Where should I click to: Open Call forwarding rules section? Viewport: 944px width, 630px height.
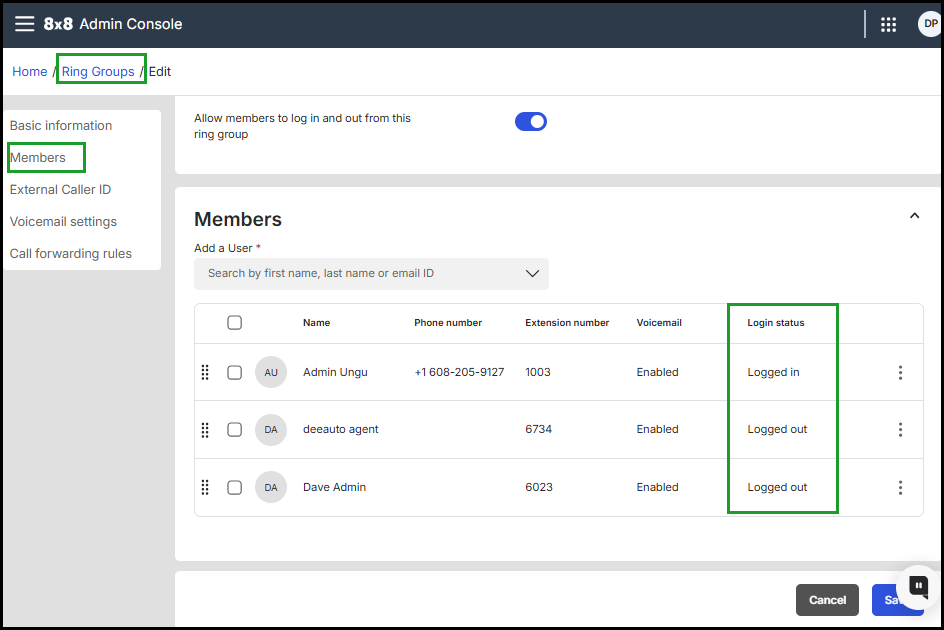tap(71, 254)
